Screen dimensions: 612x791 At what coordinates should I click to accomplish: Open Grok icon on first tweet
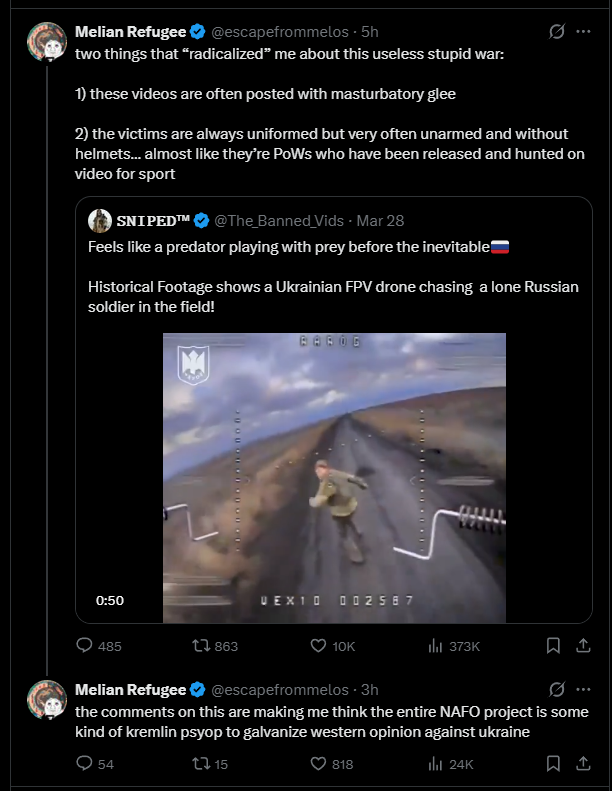[557, 32]
